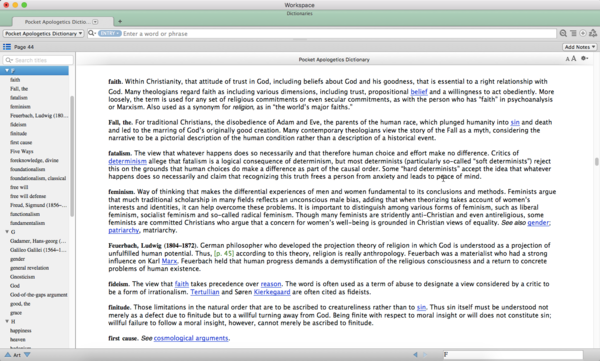The width and height of the screenshot is (600, 361).
Task: Jump to previous article with up arrow
Action: tap(8, 354)
